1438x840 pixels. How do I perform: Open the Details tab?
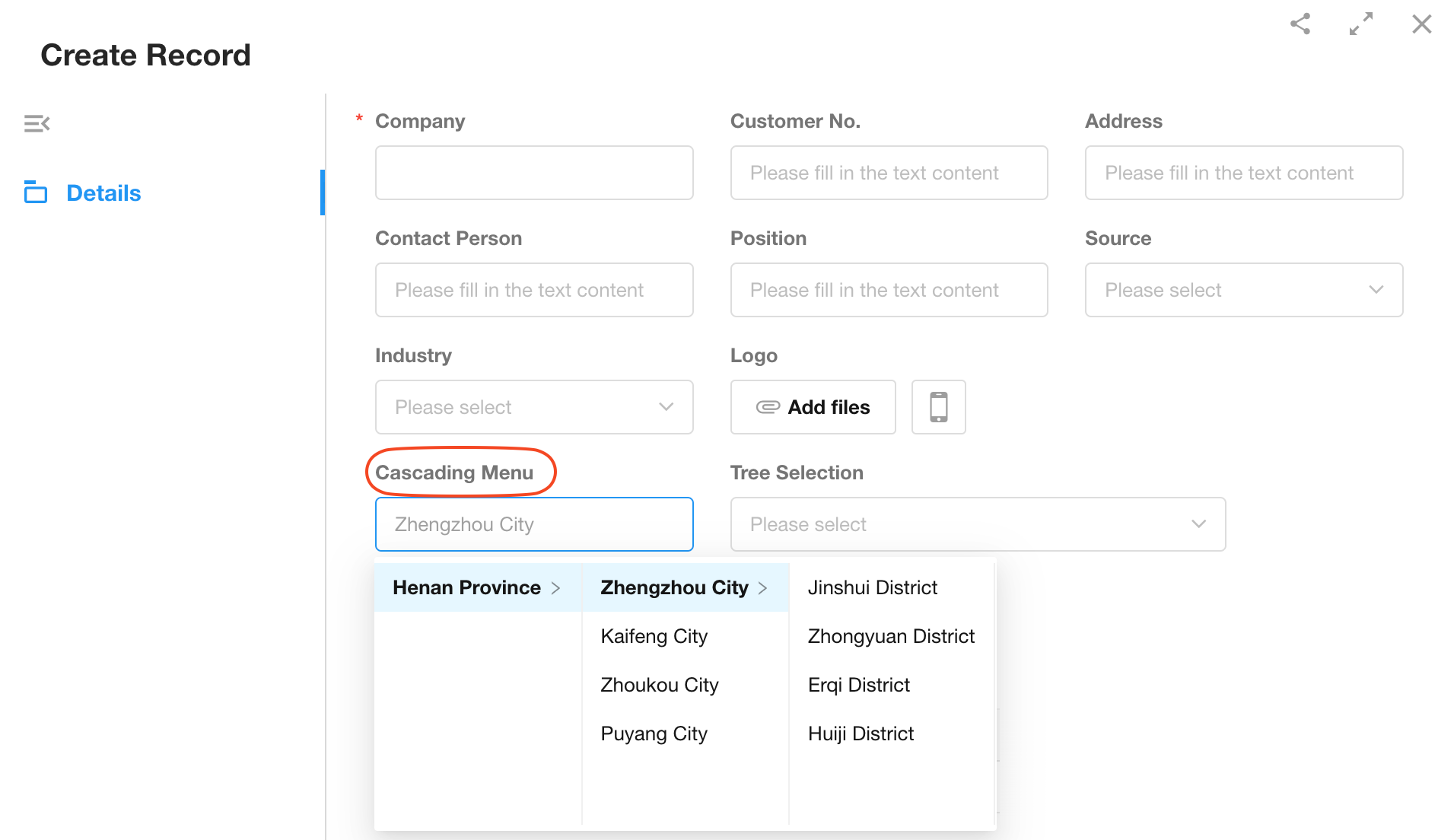(103, 193)
